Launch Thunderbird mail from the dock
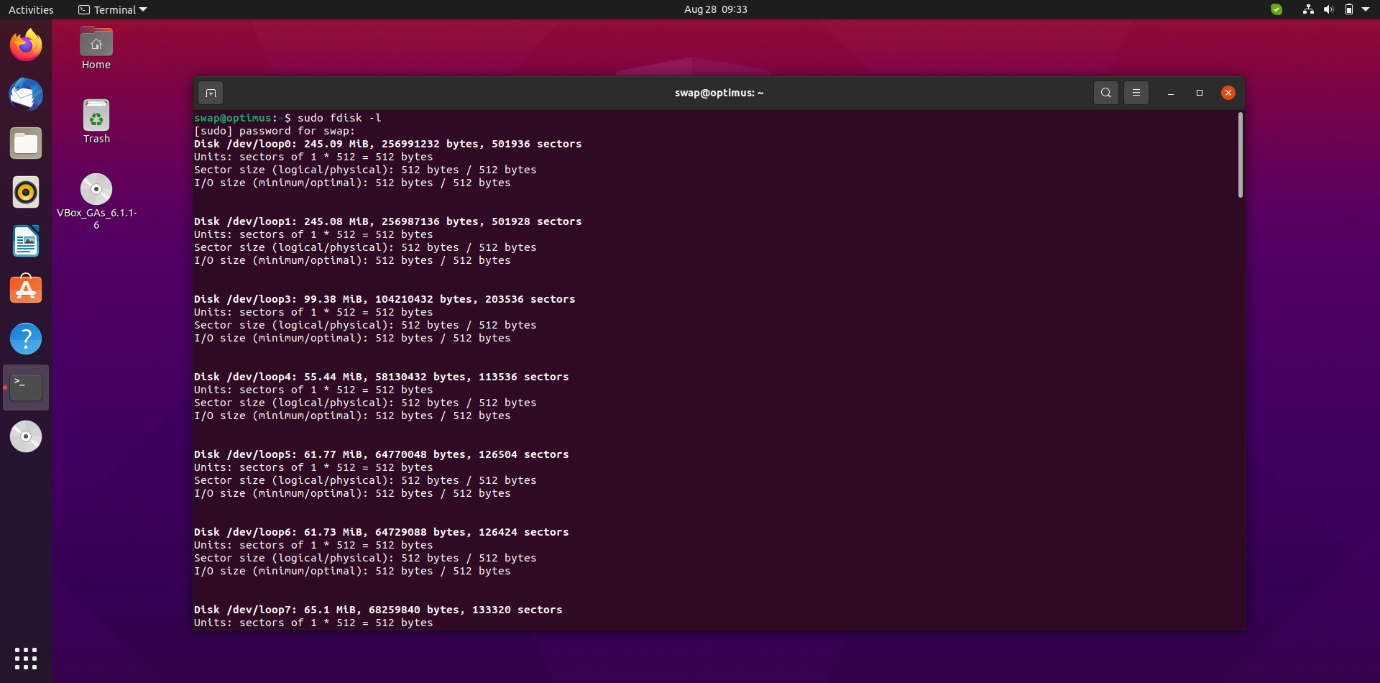Screen dimensions: 1380x683 pos(26,94)
